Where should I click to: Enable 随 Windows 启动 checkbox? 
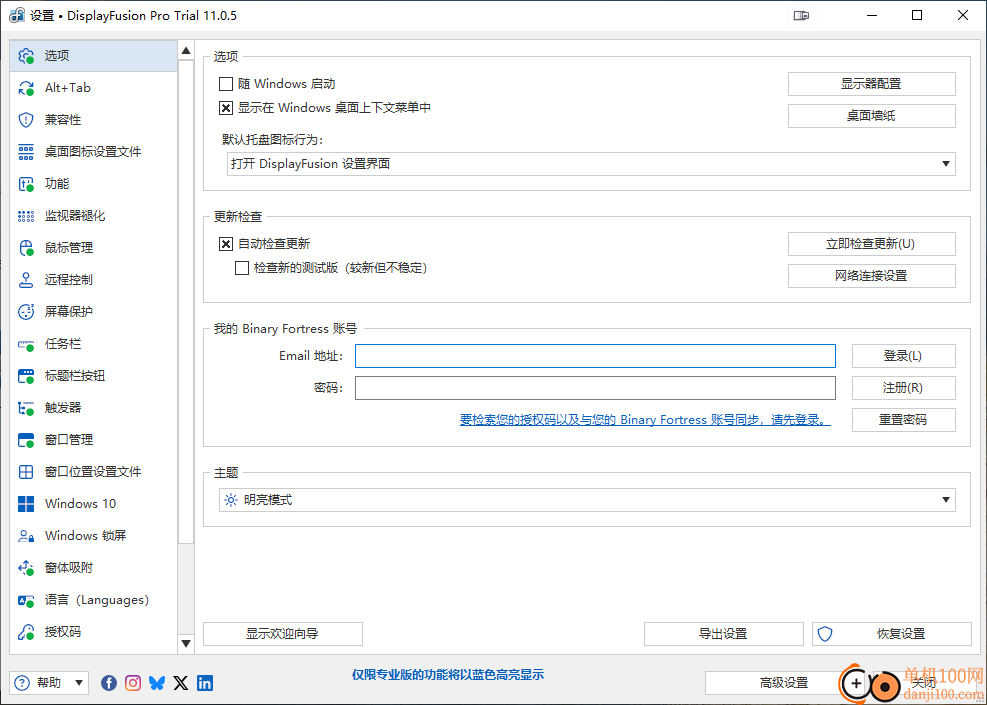point(225,84)
